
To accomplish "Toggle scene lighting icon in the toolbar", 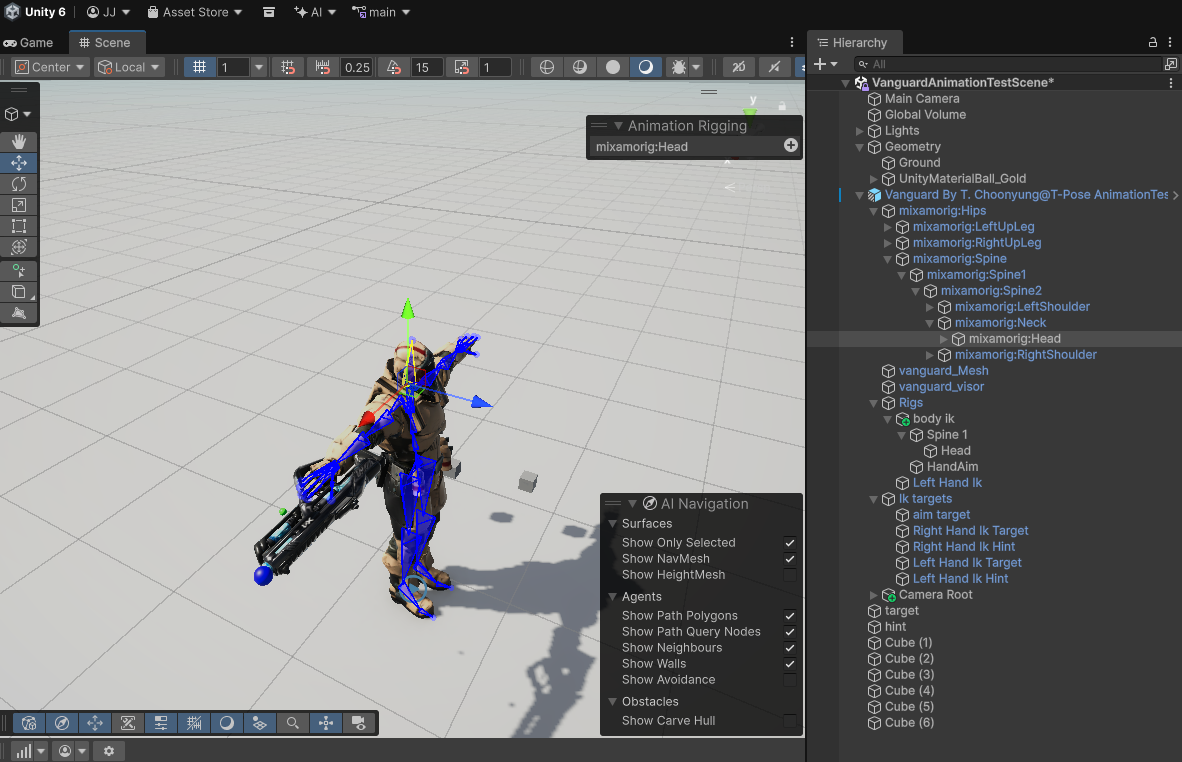I will 774,67.
